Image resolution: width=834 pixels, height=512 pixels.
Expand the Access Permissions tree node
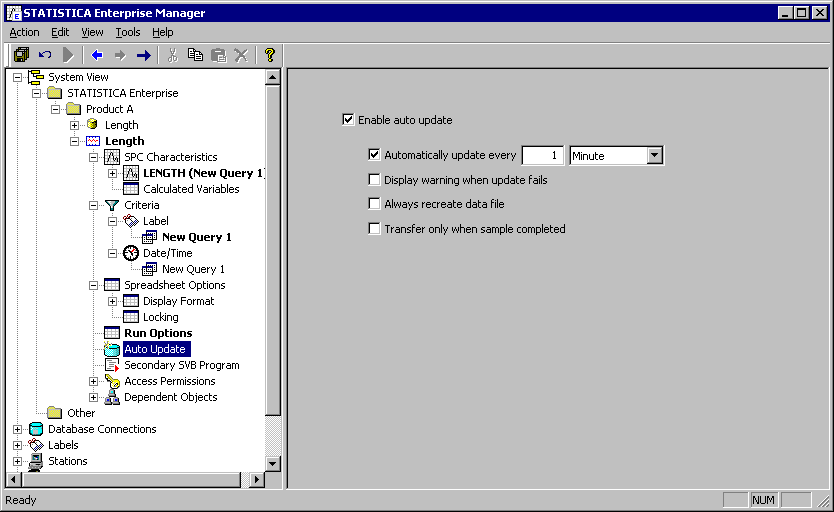94,381
